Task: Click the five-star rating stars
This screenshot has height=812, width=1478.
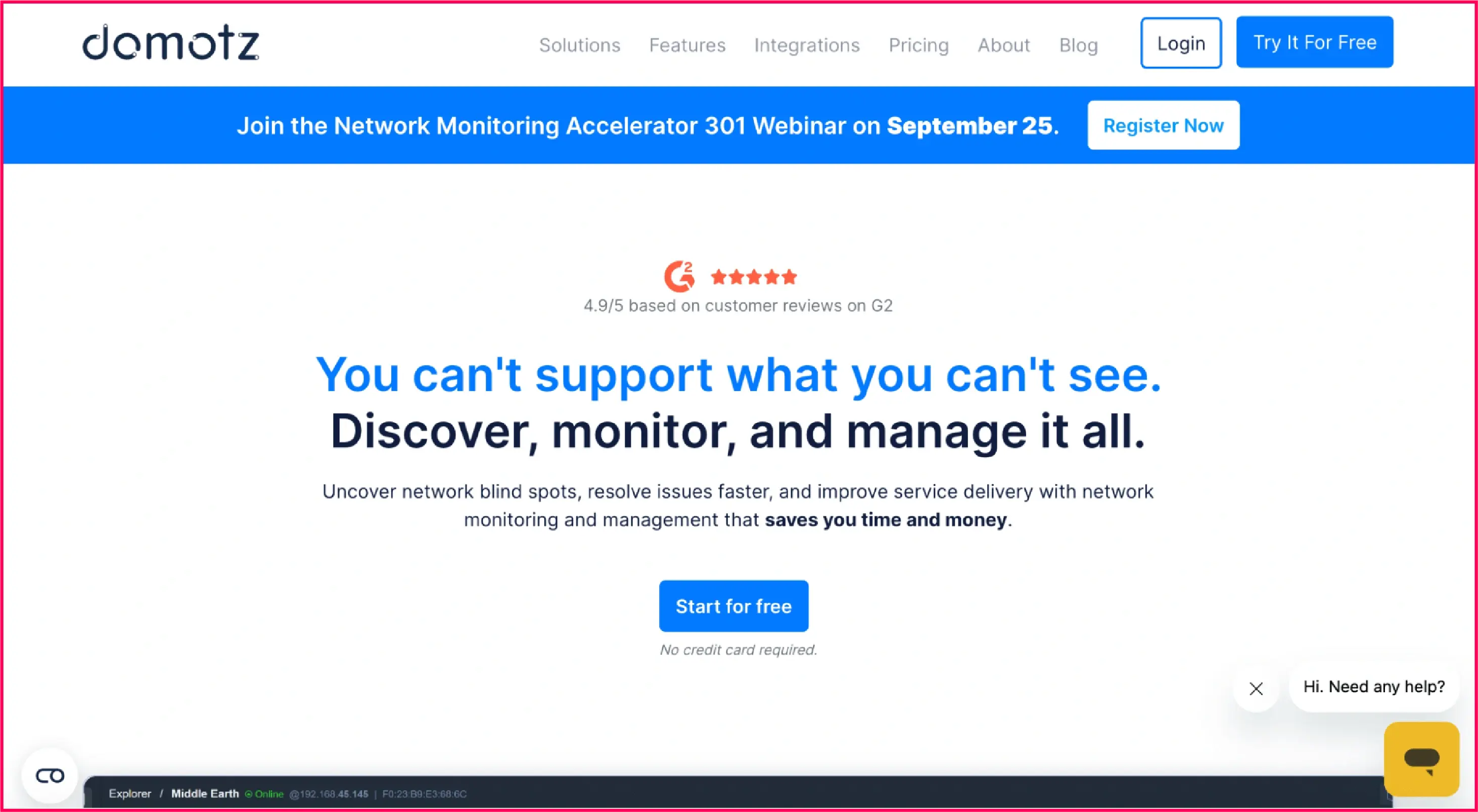Action: [754, 276]
